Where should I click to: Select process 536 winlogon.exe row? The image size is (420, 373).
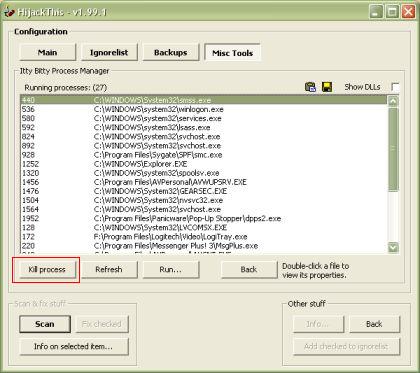click(x=204, y=109)
